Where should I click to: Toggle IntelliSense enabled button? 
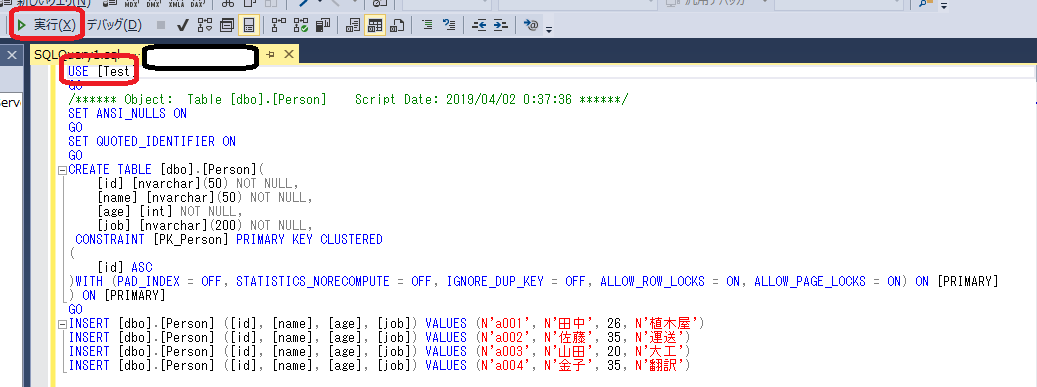point(249,25)
